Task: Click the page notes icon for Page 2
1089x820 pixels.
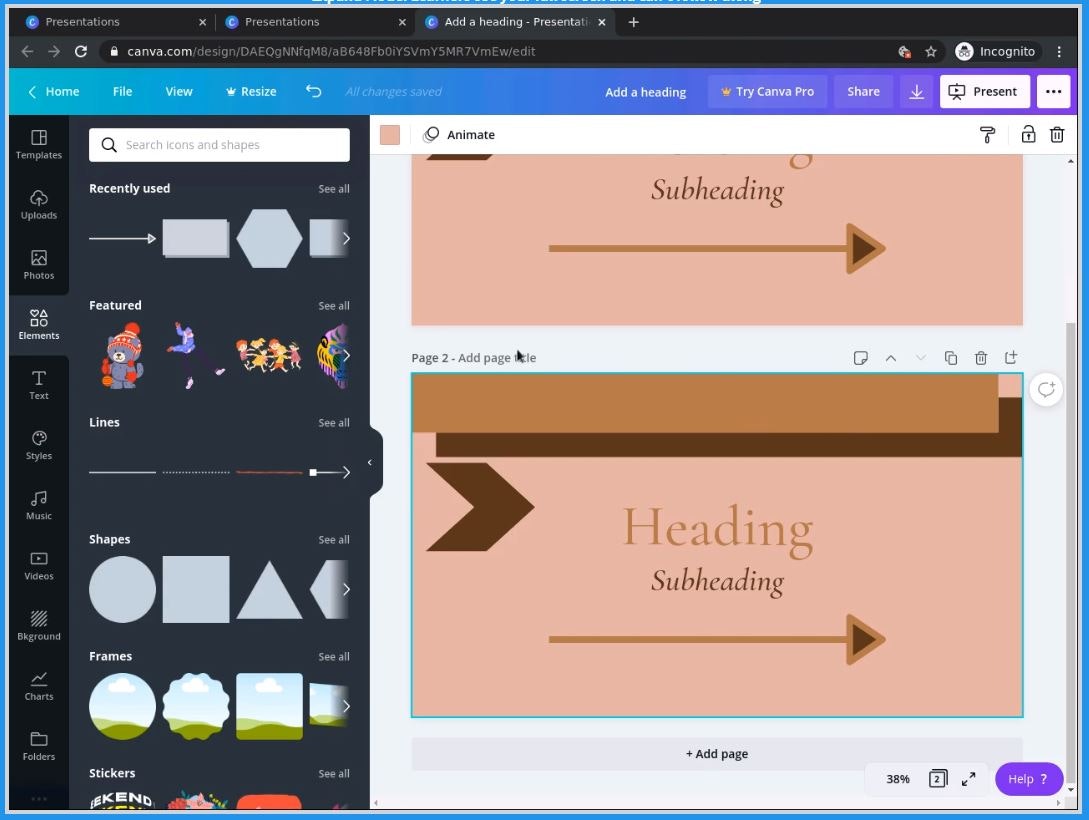Action: click(x=861, y=358)
